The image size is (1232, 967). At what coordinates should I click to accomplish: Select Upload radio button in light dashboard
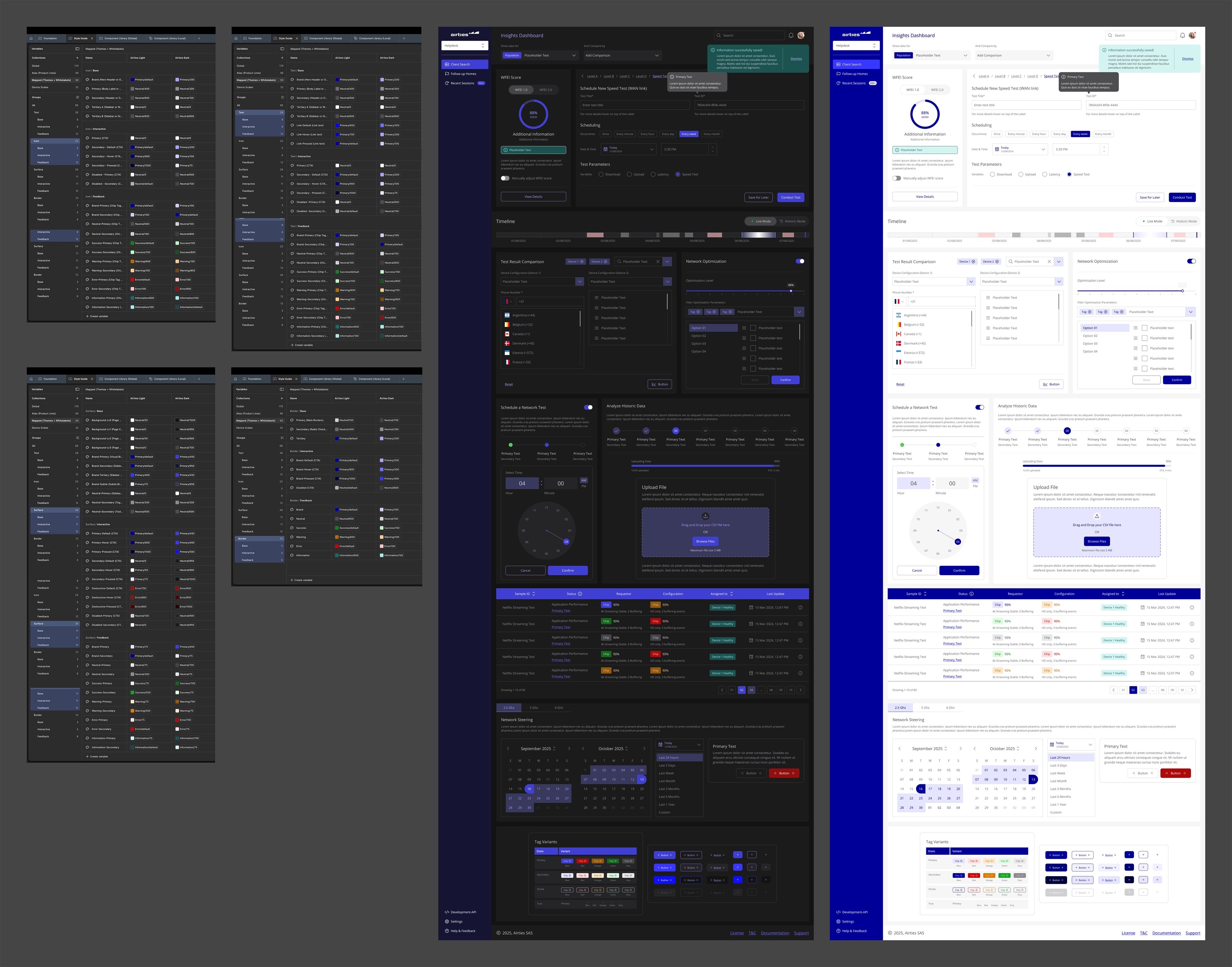point(1020,174)
